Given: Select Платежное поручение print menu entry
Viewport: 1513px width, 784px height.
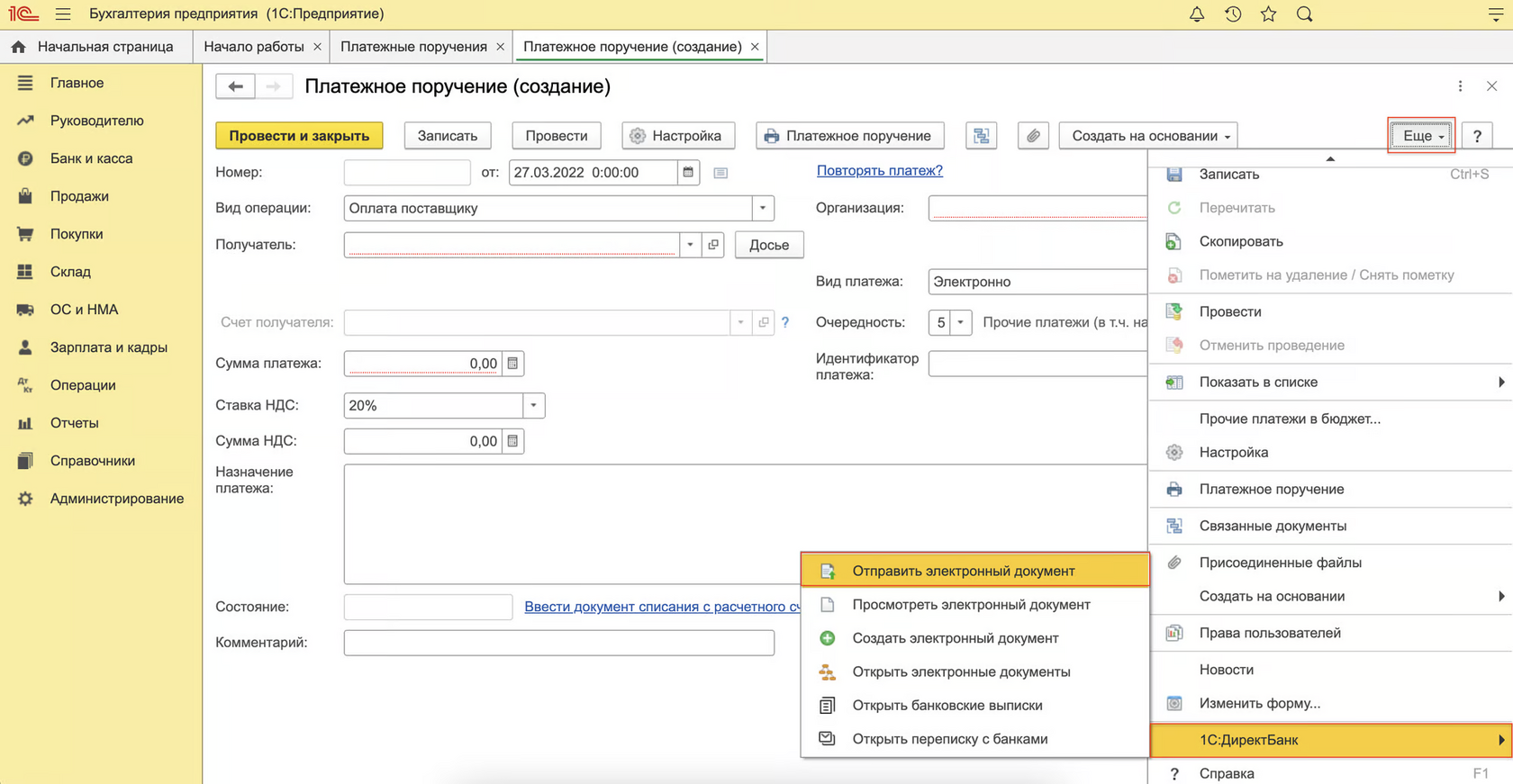Looking at the screenshot, I should click(1330, 490).
